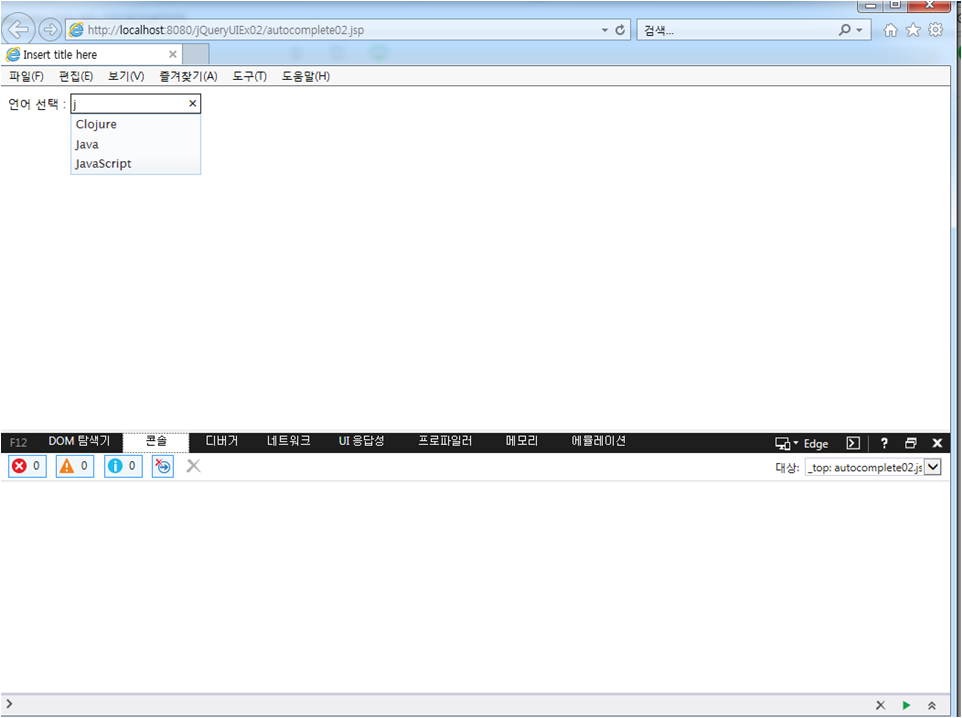Open the 도움말(H) menu
This screenshot has width=962, height=718.
[306, 76]
